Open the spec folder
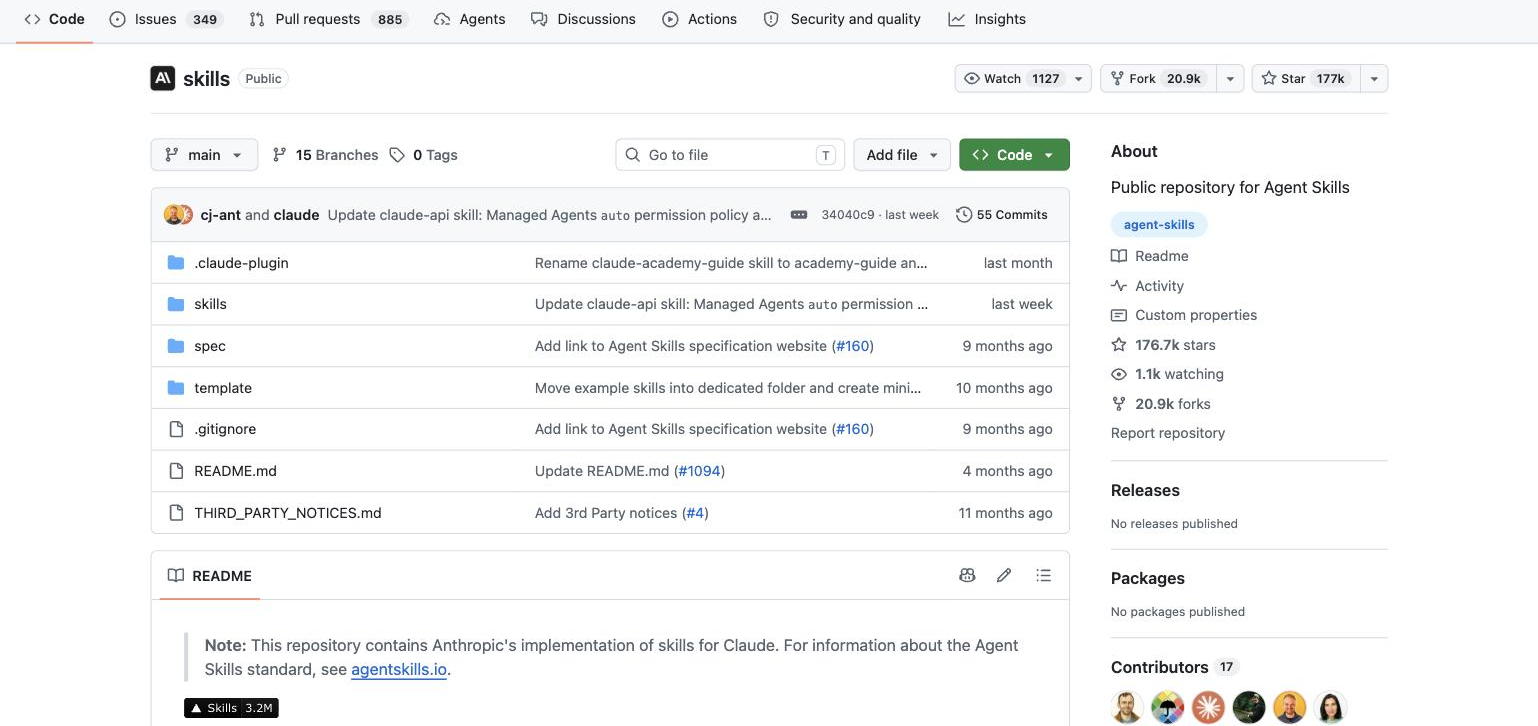 210,346
